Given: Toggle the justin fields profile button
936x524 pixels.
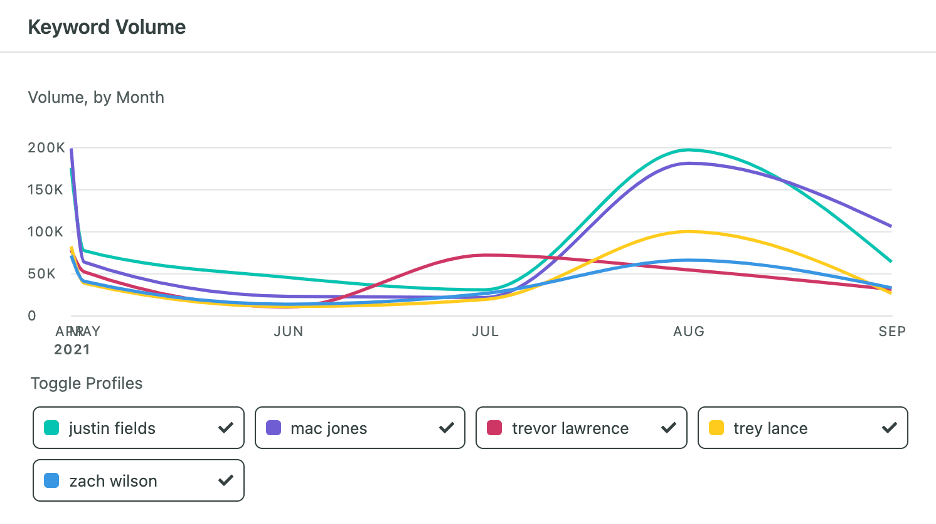Looking at the screenshot, I should pos(138,428).
